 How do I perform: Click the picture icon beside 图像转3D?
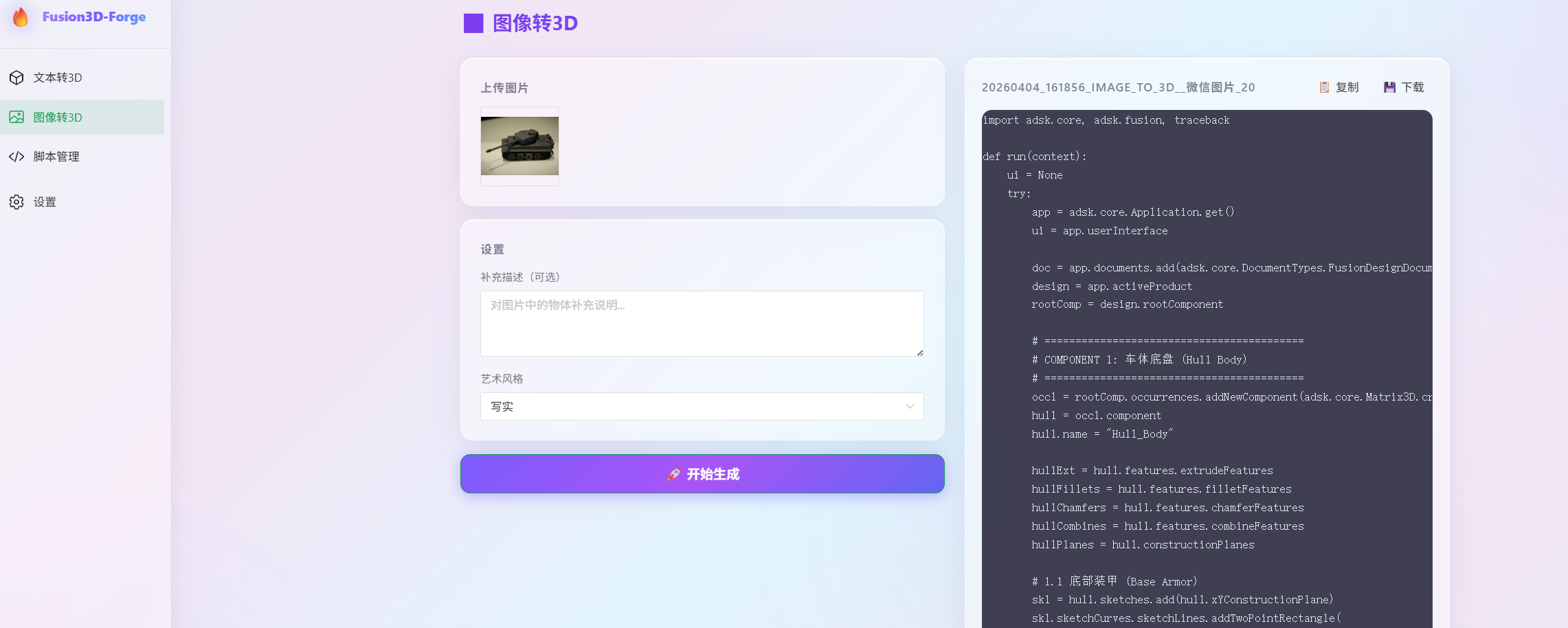(16, 117)
